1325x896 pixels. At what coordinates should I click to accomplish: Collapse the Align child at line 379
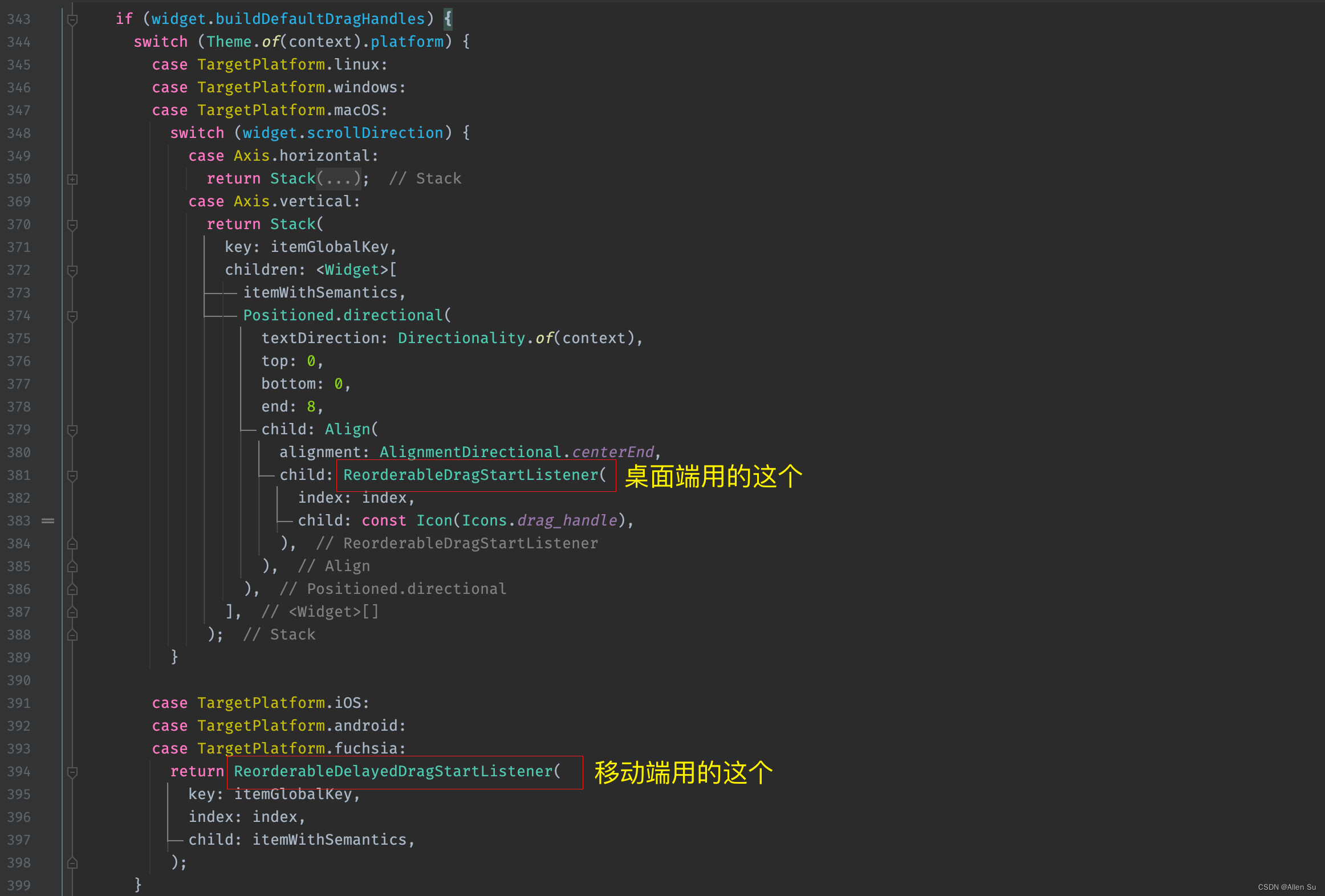pyautogui.click(x=72, y=430)
